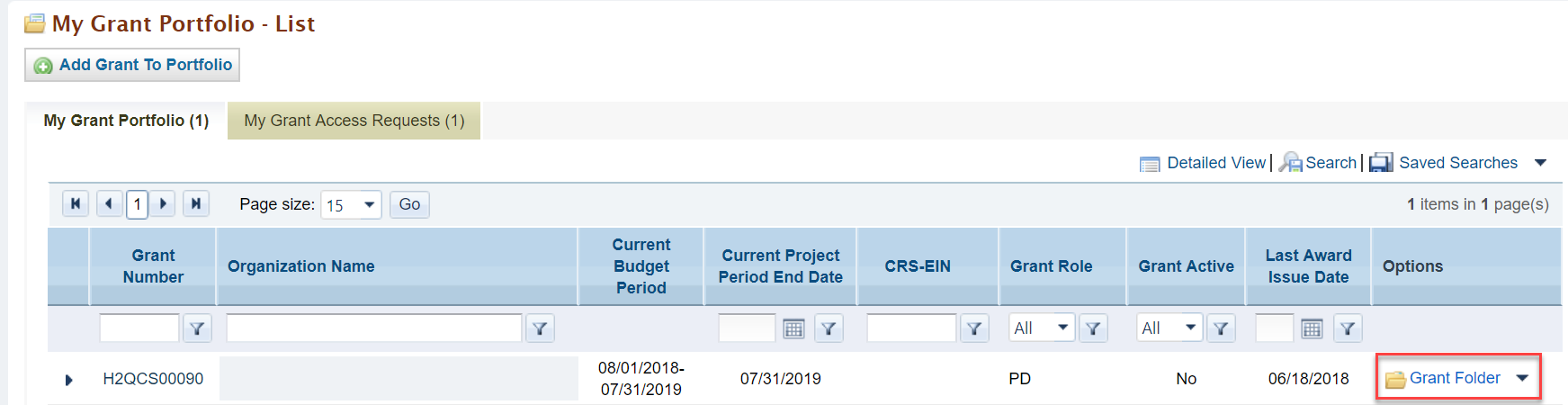Click the CRS-EIN filter icon

(974, 328)
